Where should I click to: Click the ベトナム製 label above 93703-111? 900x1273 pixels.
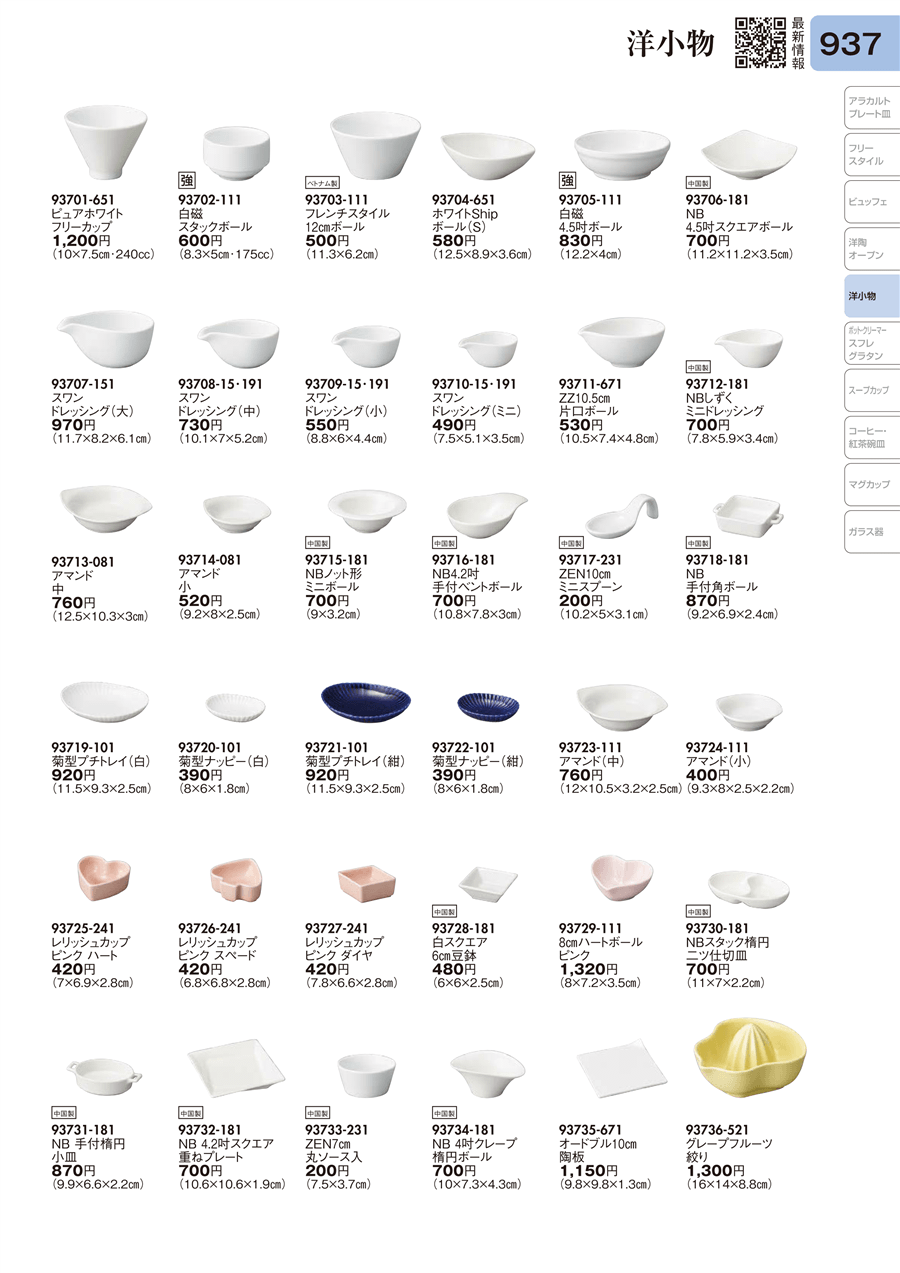pos(323,184)
